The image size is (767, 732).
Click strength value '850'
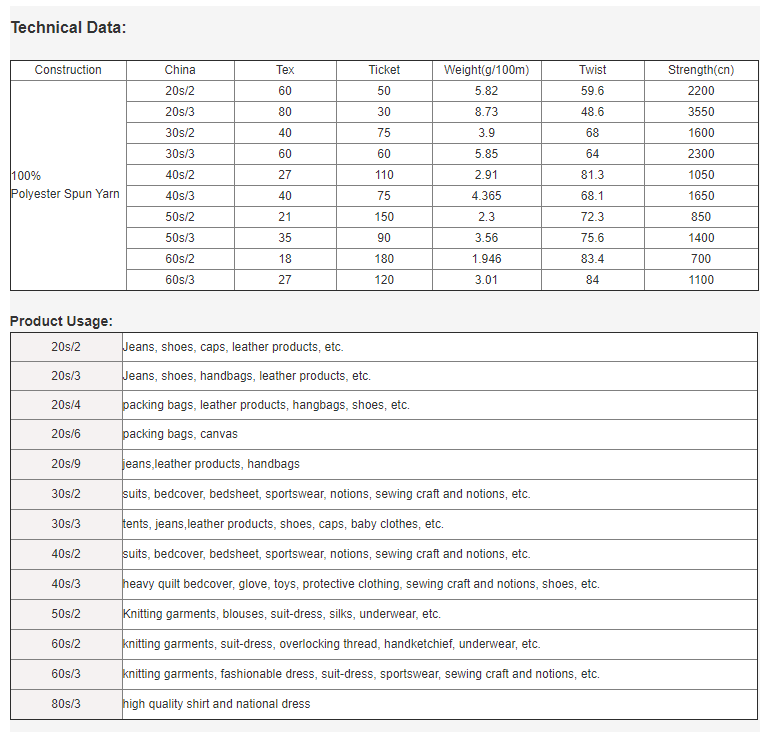coord(701,217)
